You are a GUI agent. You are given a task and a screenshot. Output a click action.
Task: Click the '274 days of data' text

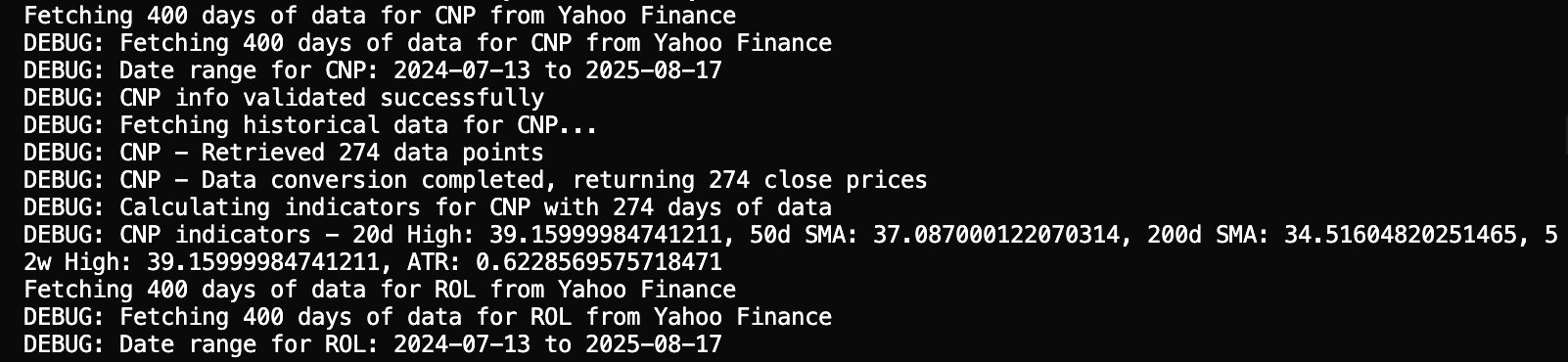tap(722, 207)
